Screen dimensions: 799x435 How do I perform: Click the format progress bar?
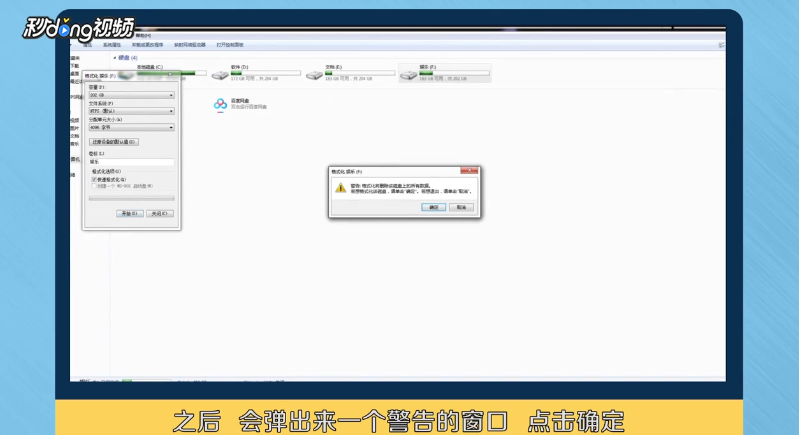131,198
